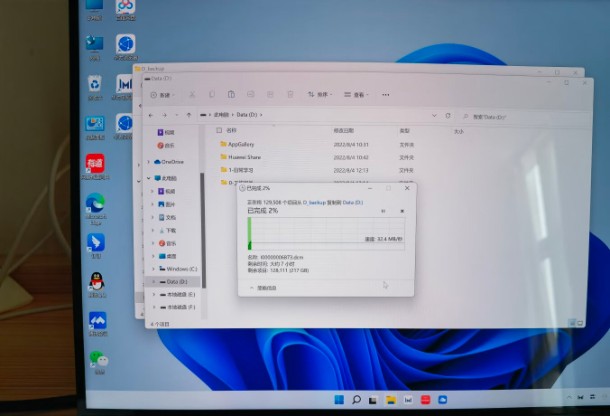Viewport: 610px width, 416px height.
Task: Click the up-arrow navigation button in Explorer
Action: pyautogui.click(x=190, y=116)
